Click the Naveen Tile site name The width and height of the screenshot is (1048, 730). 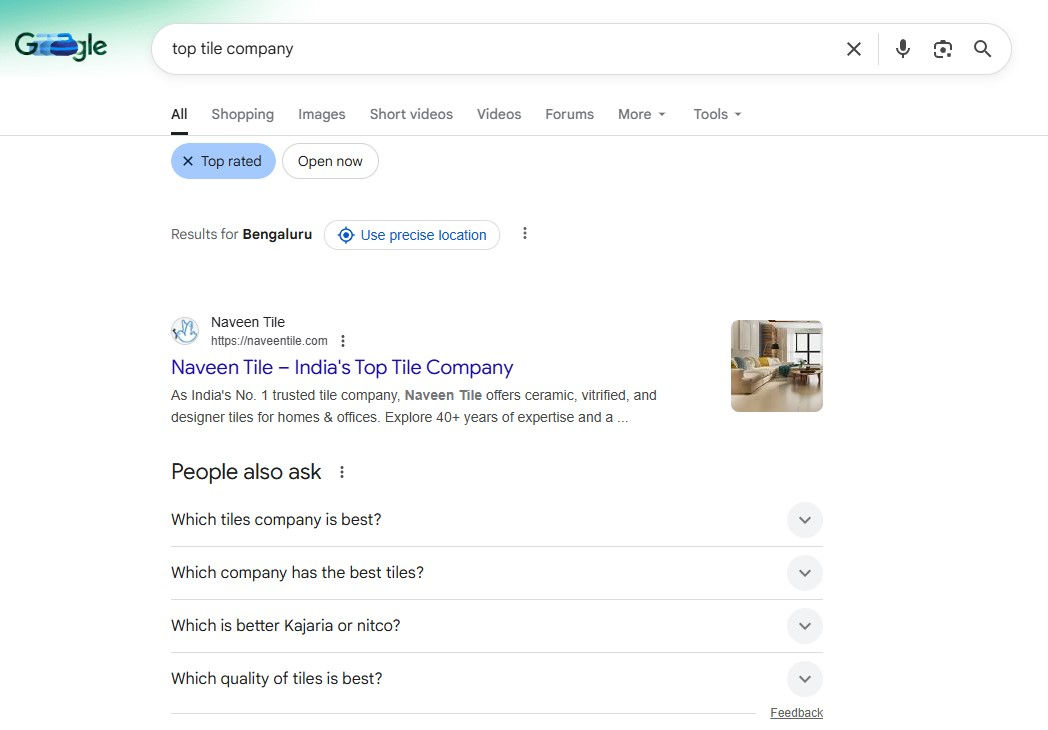tap(248, 322)
